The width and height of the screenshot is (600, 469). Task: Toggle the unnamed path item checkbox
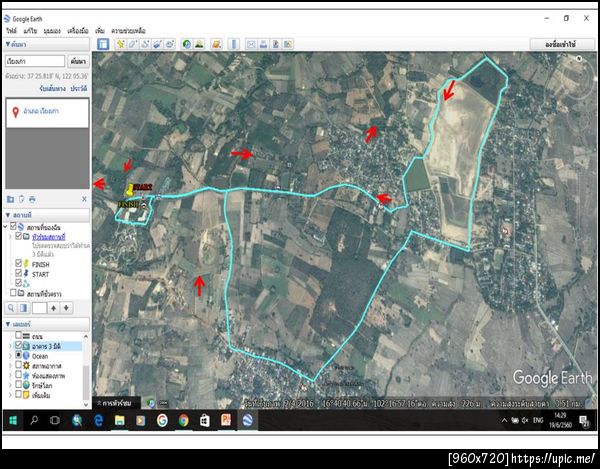[x=18, y=283]
